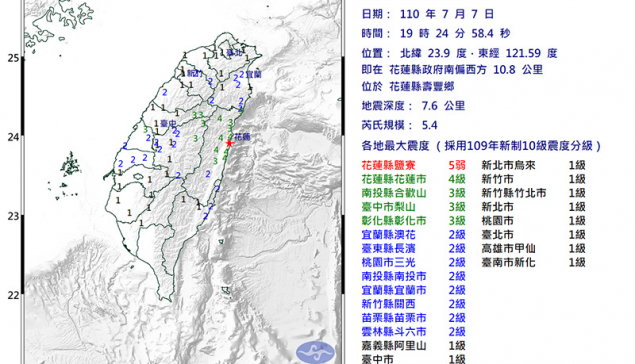635x364 pixels.
Task: Select the 宜蘭縣澳花 2級 entry
Action: 413,235
